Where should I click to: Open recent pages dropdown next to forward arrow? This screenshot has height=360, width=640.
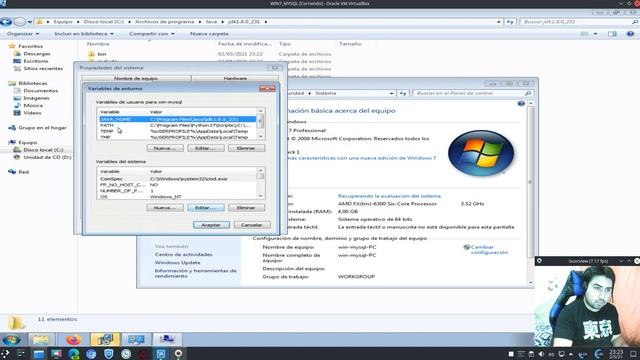click(x=30, y=22)
